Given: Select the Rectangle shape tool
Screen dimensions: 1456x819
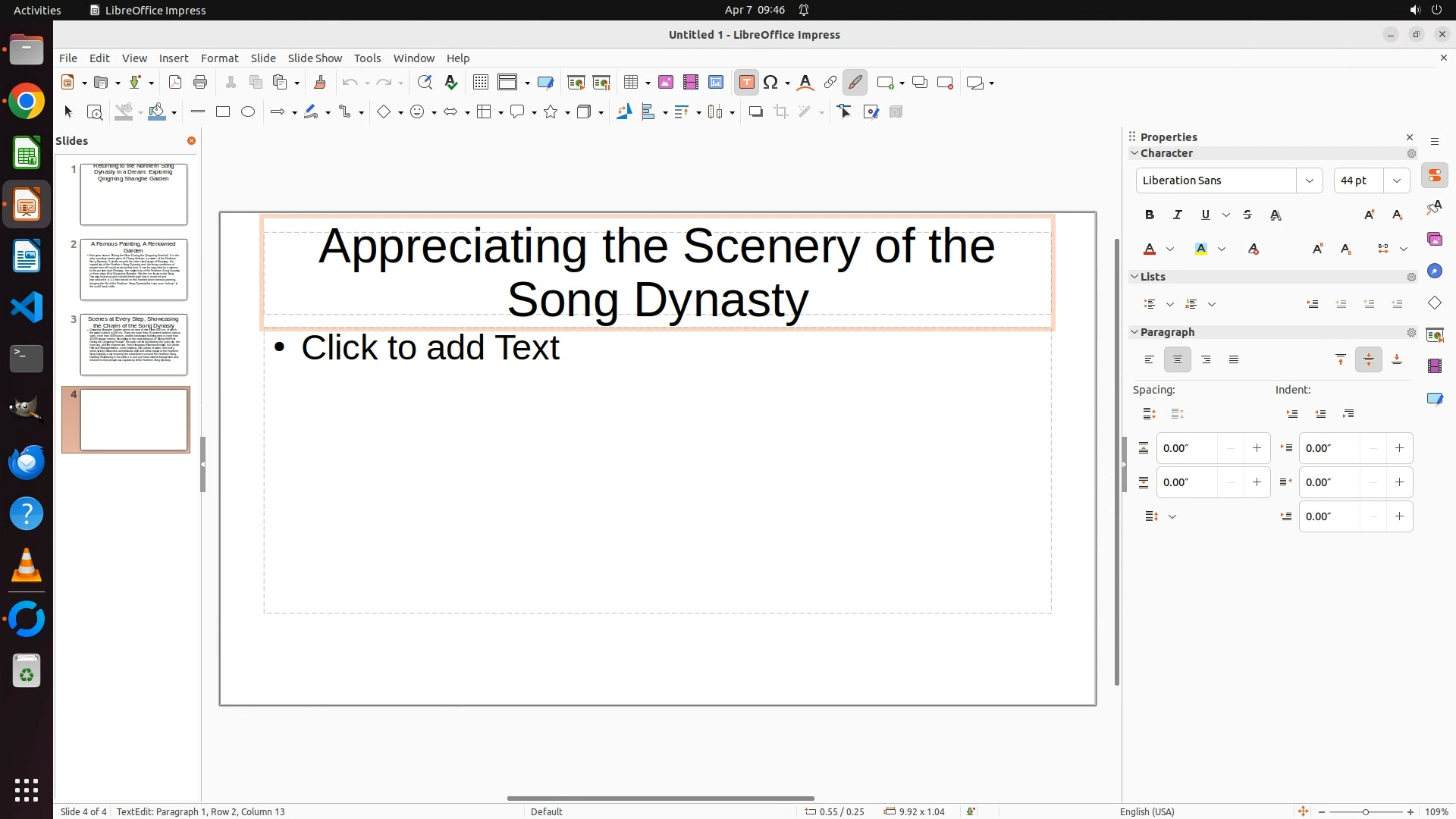Looking at the screenshot, I should coord(223,112).
